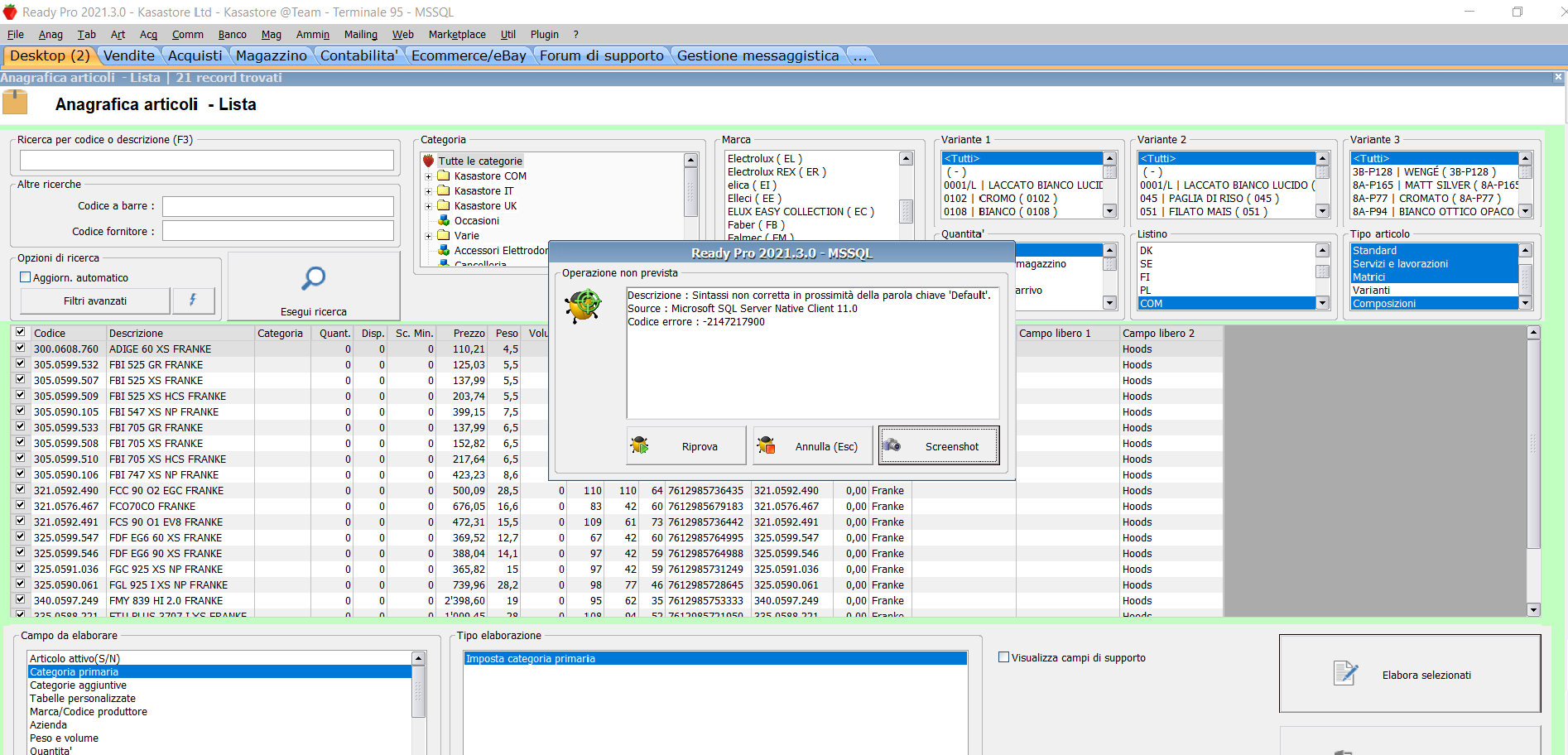Screen dimensions: 1568x755
Task: Toggle the select-all checkbox in table header
Action: pyautogui.click(x=20, y=332)
